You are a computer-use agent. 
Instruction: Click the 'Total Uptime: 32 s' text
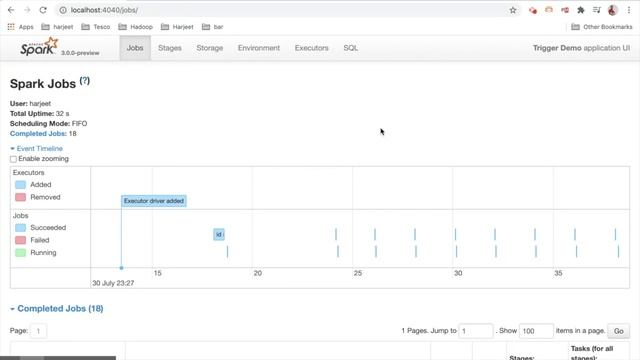click(x=40, y=113)
